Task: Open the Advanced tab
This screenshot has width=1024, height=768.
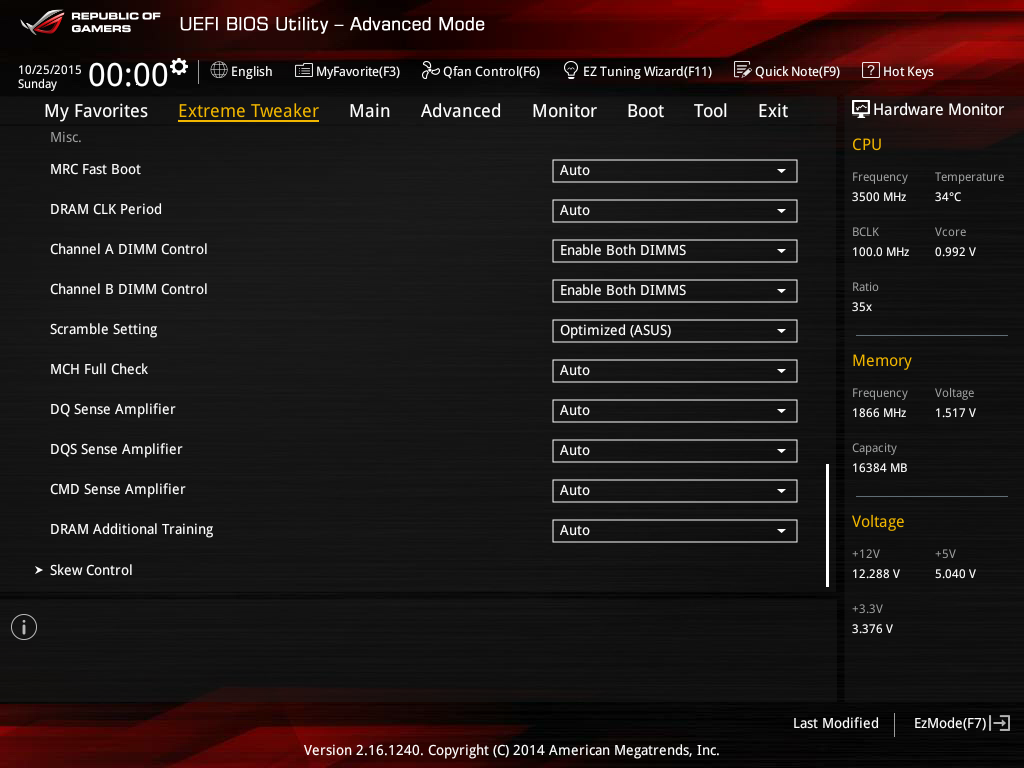Action: (x=461, y=111)
